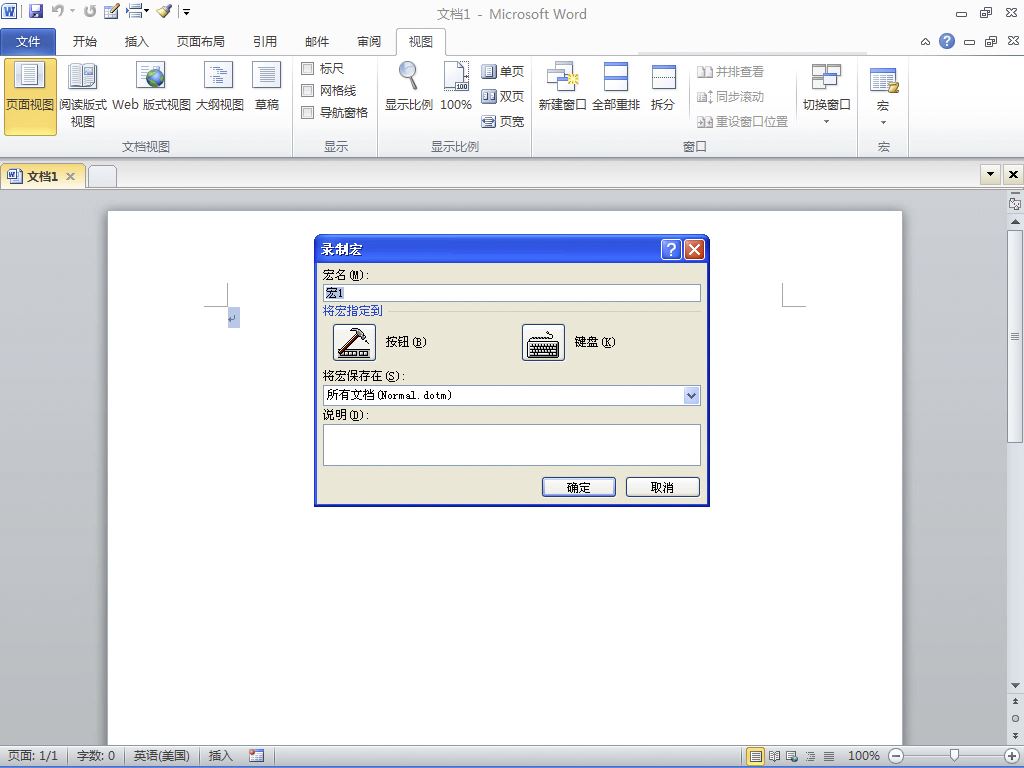Click macro recording icon in status bar
Viewport: 1024px width, 768px height.
257,756
